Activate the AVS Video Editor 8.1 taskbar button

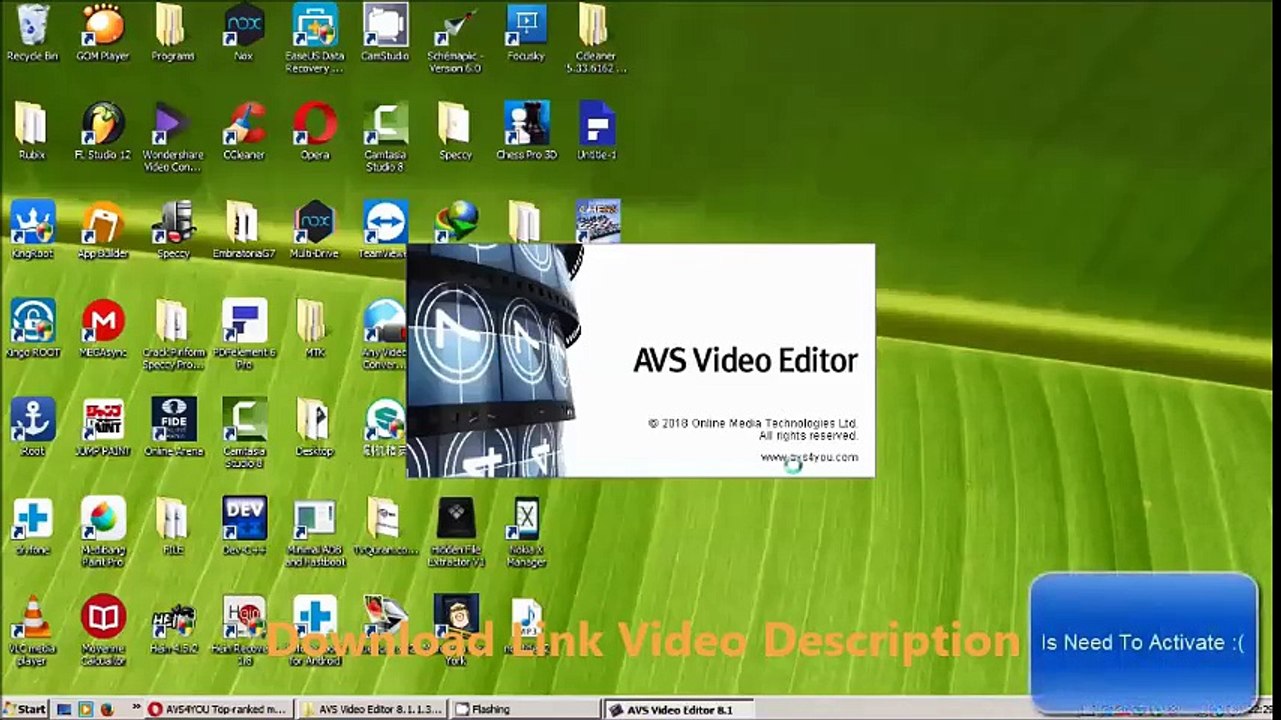click(677, 709)
